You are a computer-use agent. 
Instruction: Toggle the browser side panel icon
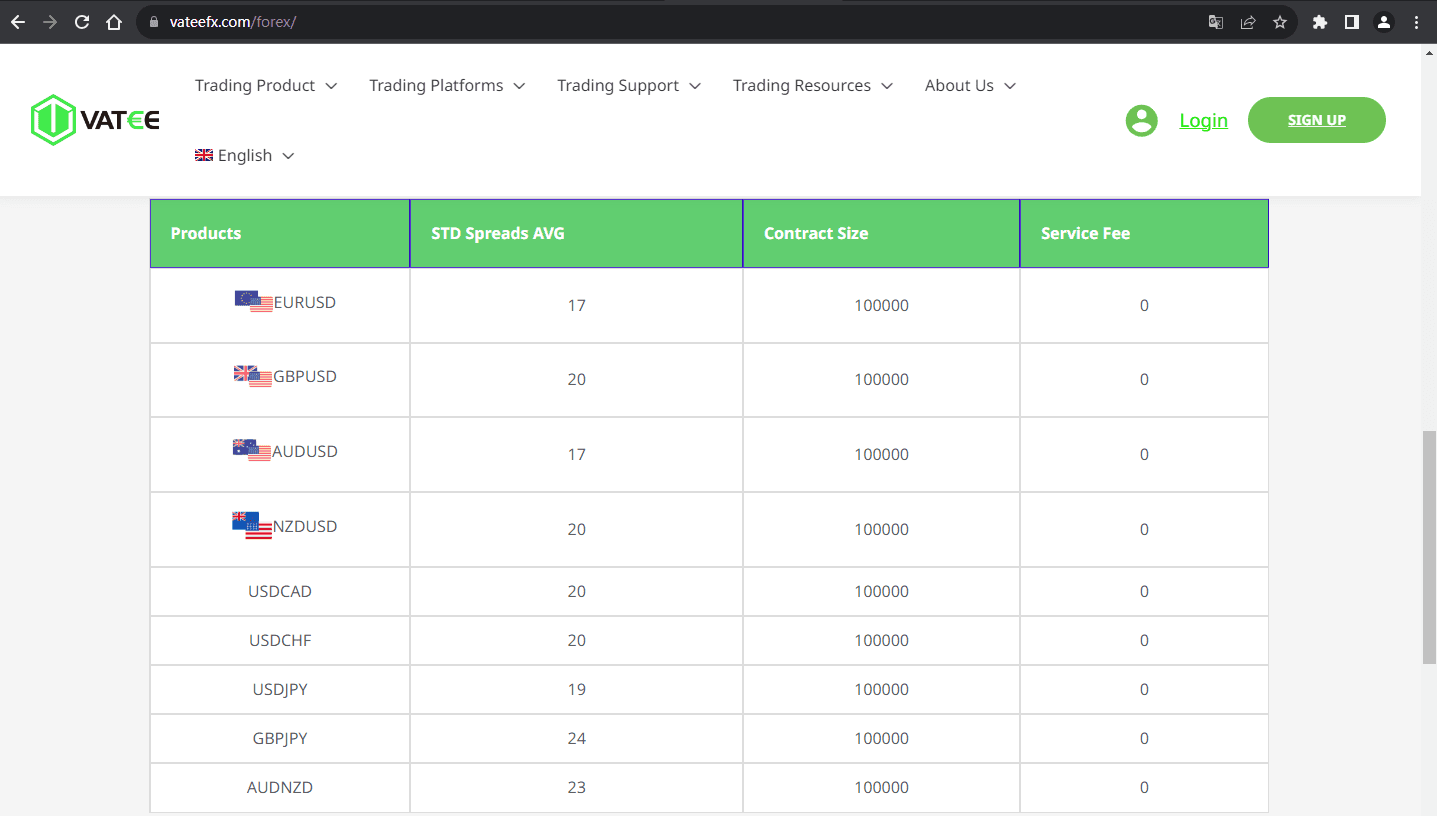tap(1352, 22)
